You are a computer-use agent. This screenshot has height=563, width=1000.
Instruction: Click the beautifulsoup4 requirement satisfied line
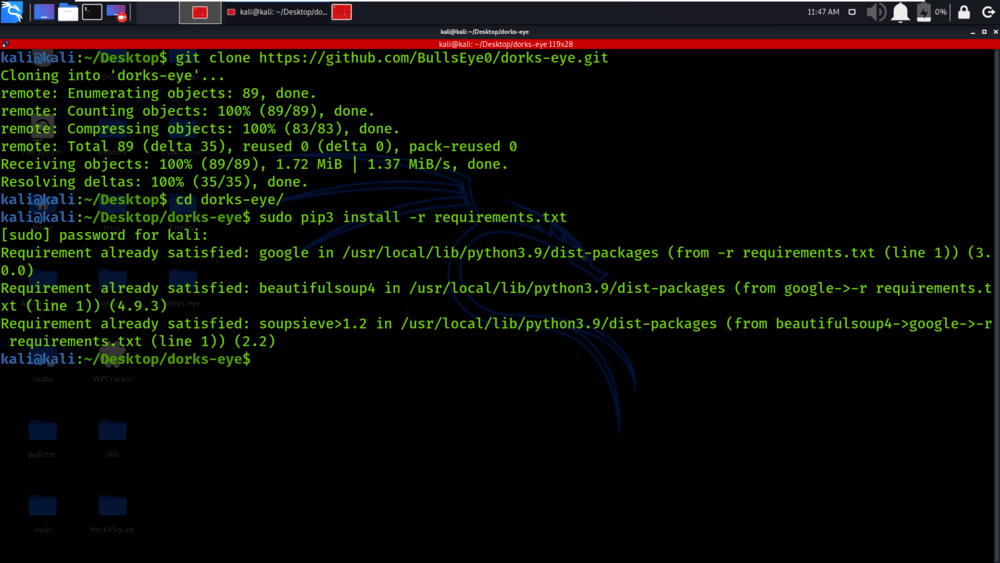coord(496,297)
